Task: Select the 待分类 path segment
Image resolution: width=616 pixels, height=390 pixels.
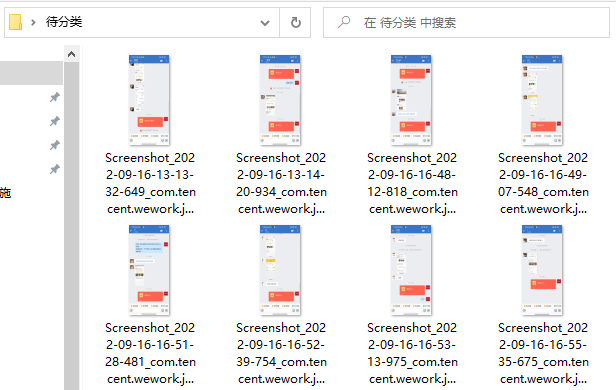Action: 64,22
